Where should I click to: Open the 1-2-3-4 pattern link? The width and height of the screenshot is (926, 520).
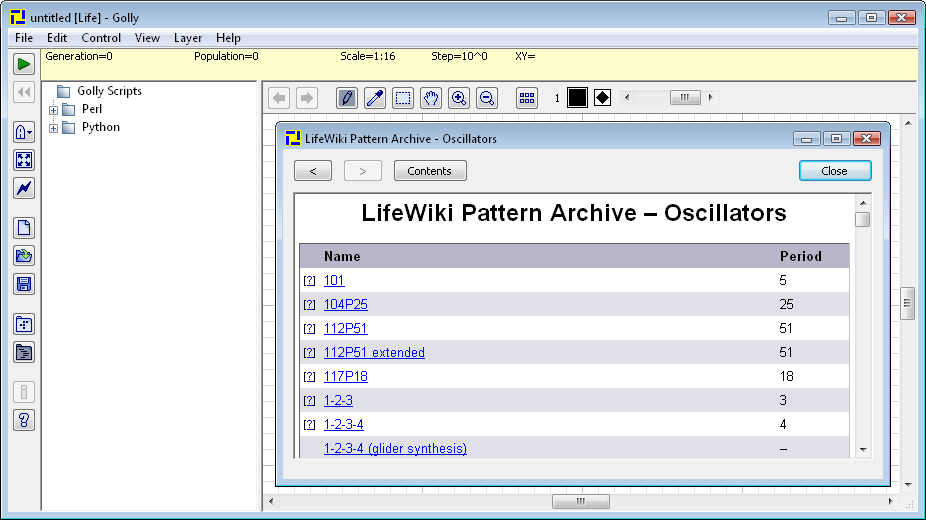click(x=343, y=424)
